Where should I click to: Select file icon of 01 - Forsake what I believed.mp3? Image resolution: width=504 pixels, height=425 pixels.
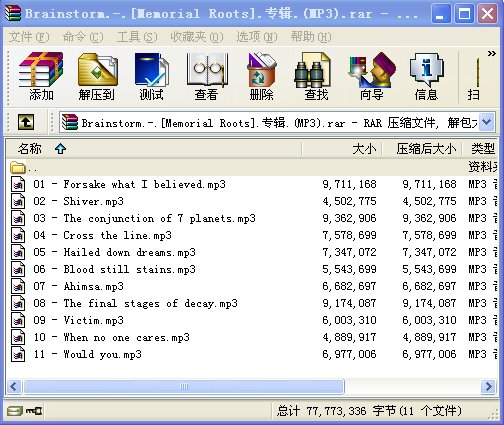tap(18, 184)
